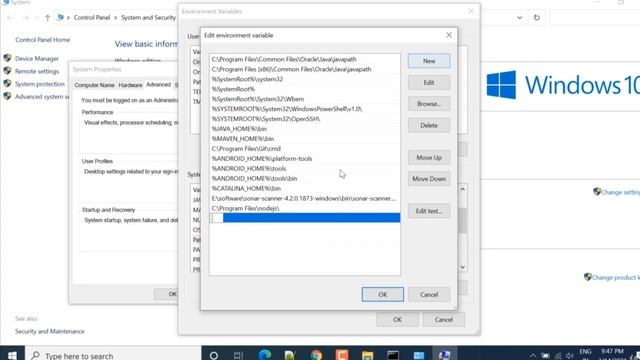
Task: Open Computer Name tab in System Properties
Action: pyautogui.click(x=94, y=85)
